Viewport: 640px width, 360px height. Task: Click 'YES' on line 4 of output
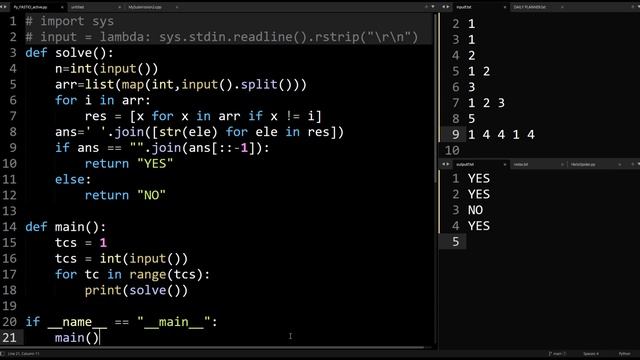pyautogui.click(x=479, y=226)
